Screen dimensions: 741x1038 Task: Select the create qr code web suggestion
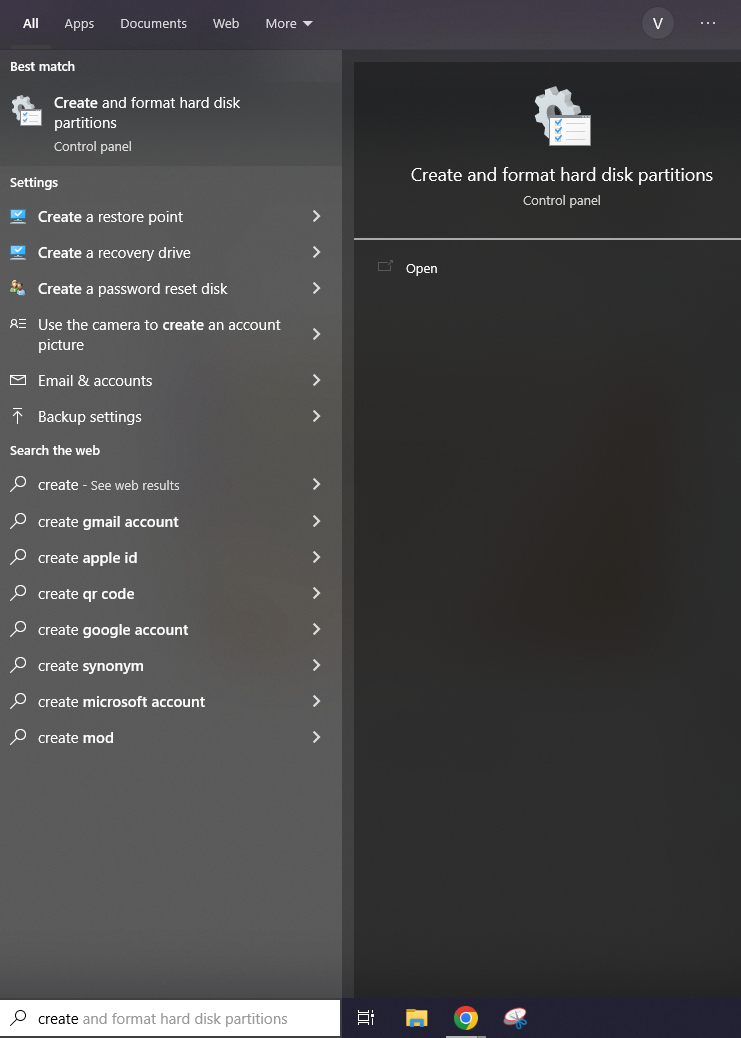tap(171, 594)
